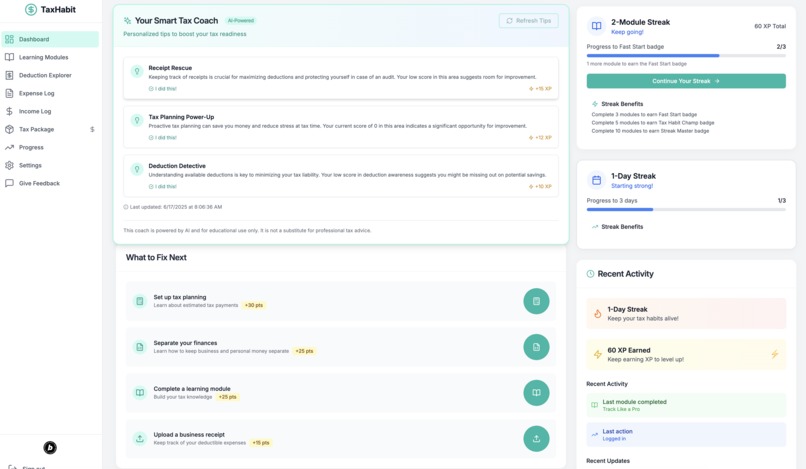Click the 60 XP Earned activity card
This screenshot has width=806, height=469.
pyautogui.click(x=686, y=354)
